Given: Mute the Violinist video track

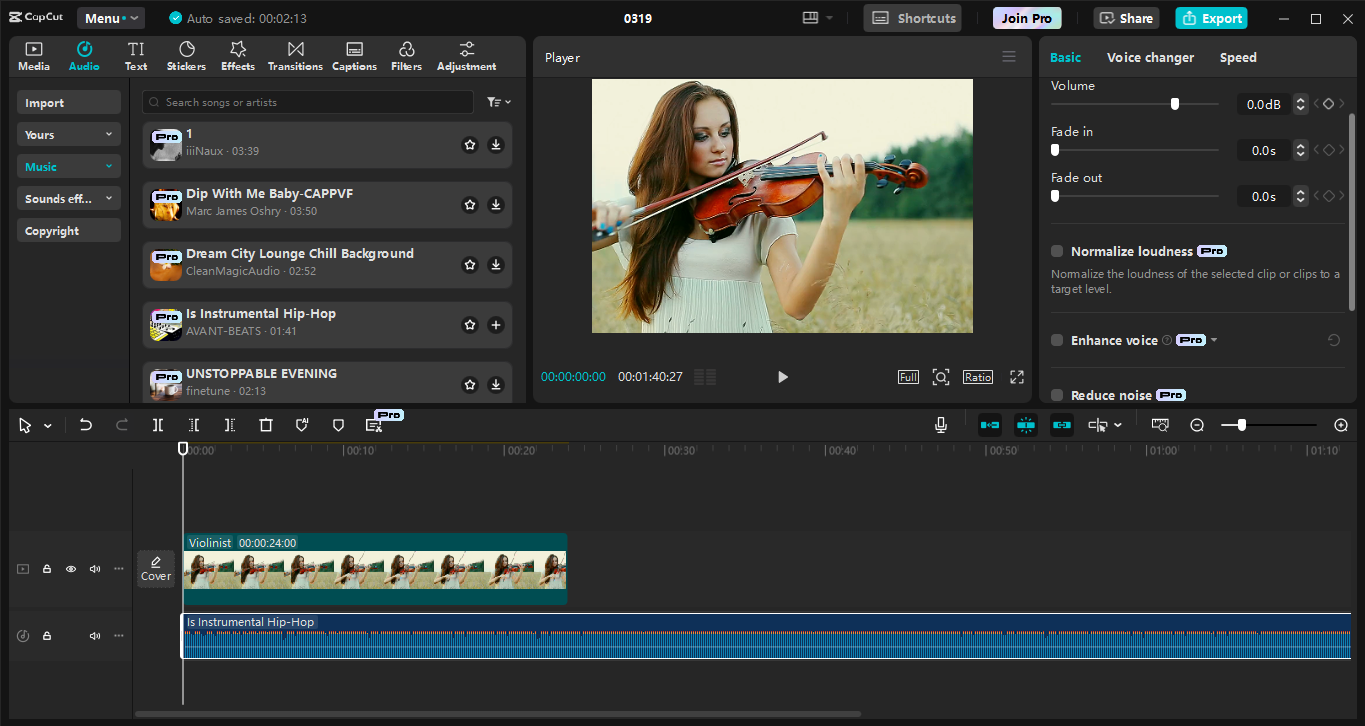Looking at the screenshot, I should point(94,568).
